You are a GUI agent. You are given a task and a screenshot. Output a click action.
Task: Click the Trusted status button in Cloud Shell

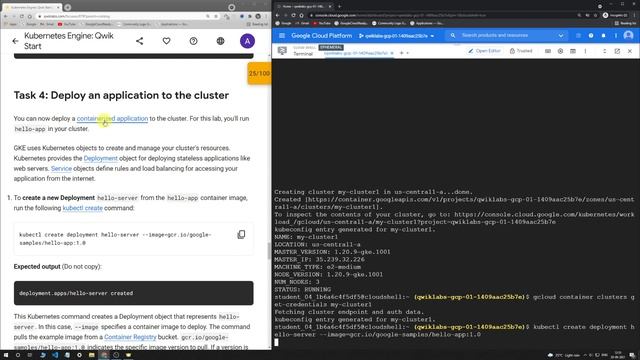click(x=521, y=51)
